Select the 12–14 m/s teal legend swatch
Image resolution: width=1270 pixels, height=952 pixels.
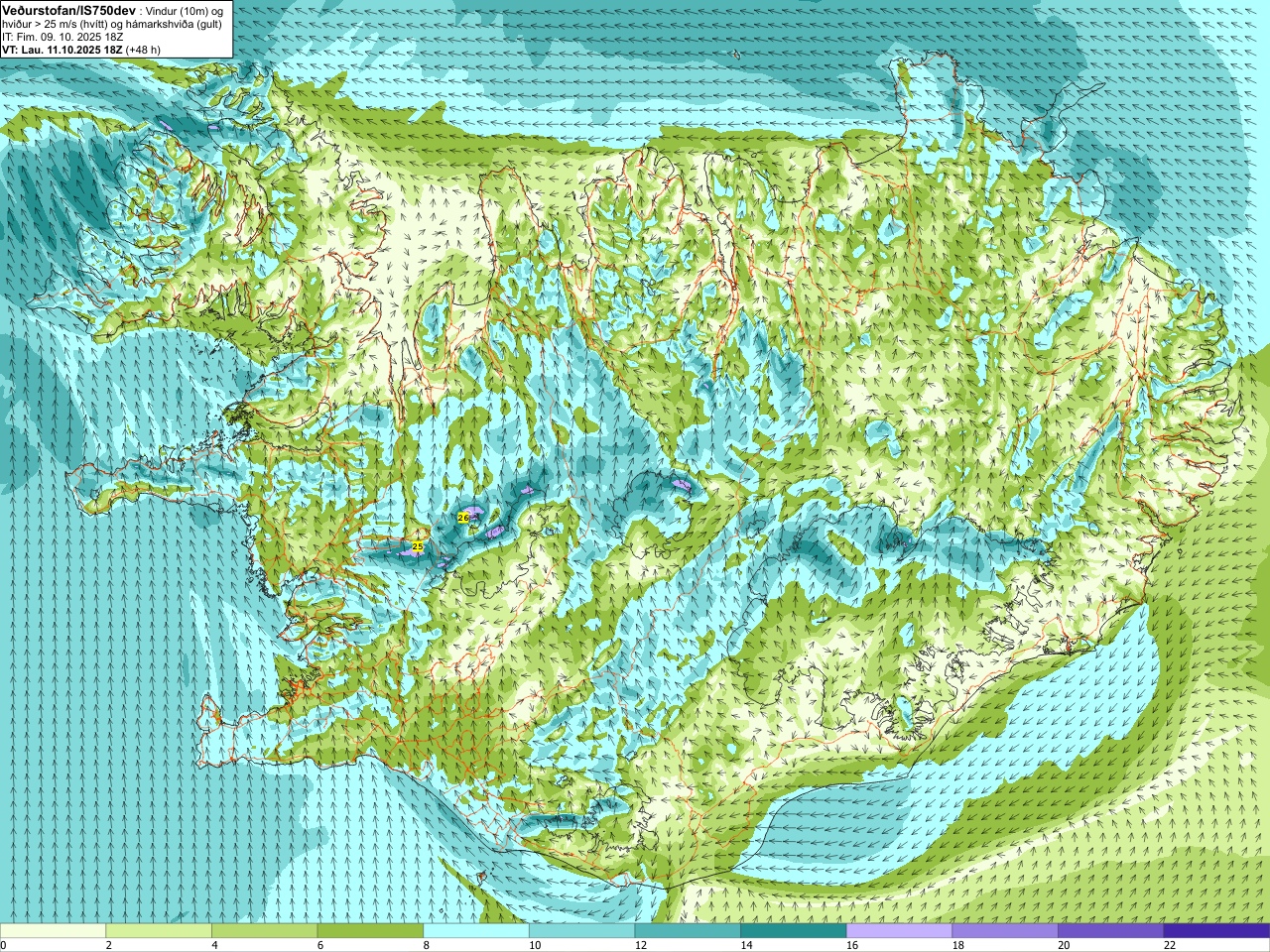(x=688, y=931)
